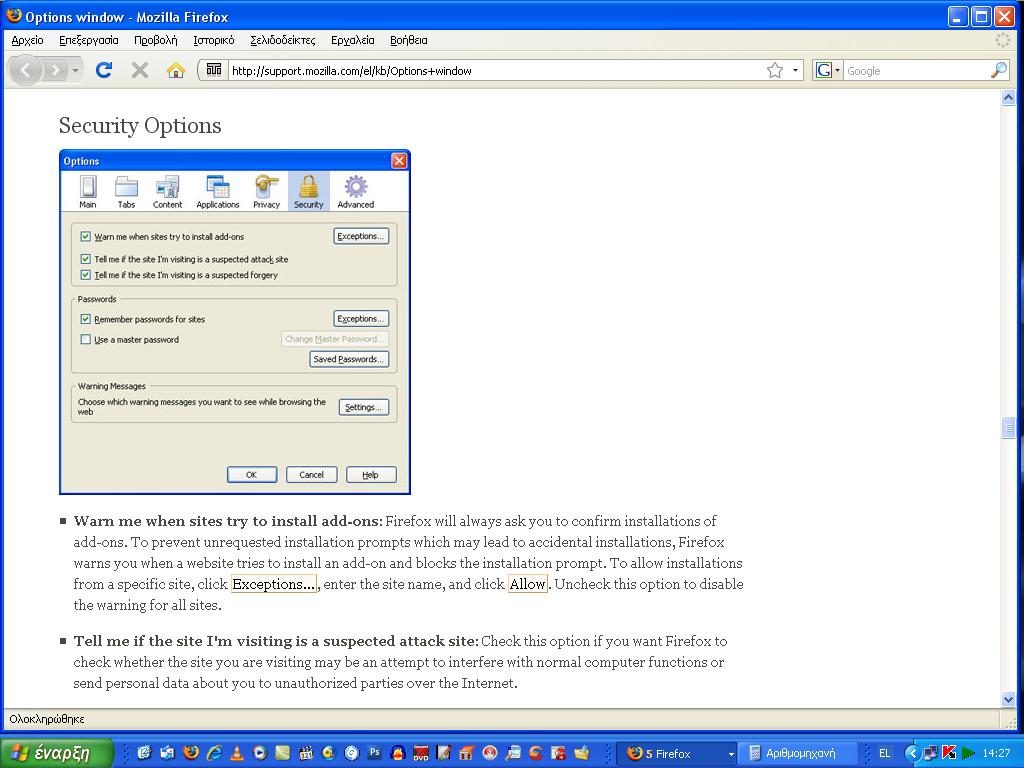Open the Εργαλεία menu

point(353,40)
